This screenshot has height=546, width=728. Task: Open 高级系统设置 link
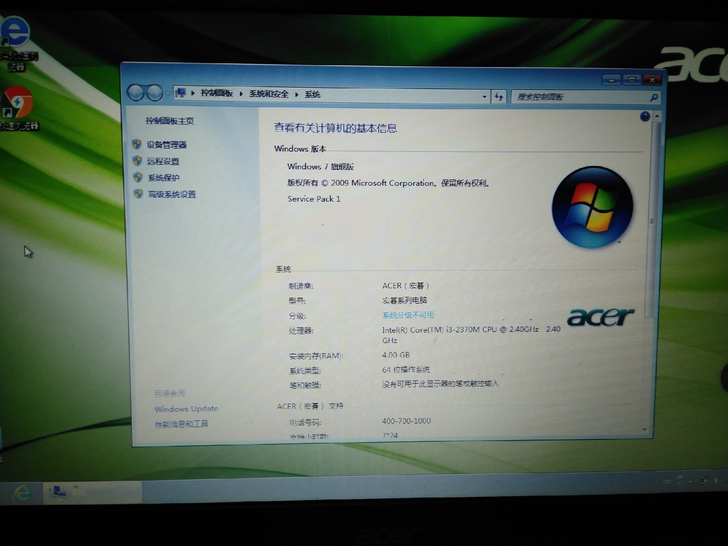[x=172, y=194]
